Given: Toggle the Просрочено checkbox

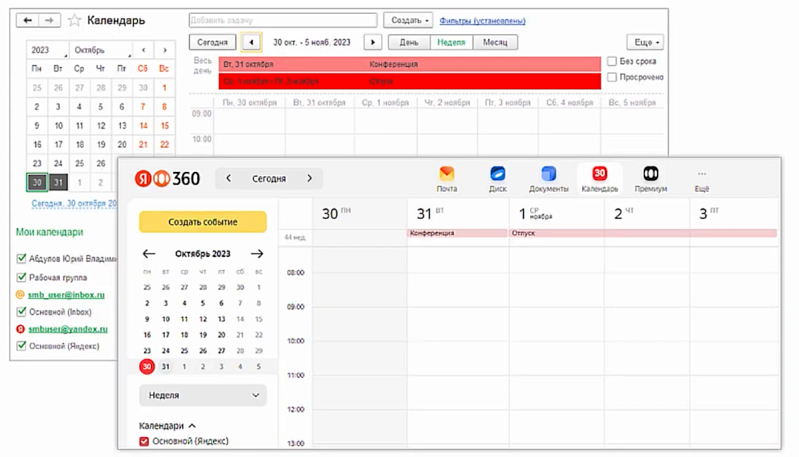Looking at the screenshot, I should click(x=612, y=77).
